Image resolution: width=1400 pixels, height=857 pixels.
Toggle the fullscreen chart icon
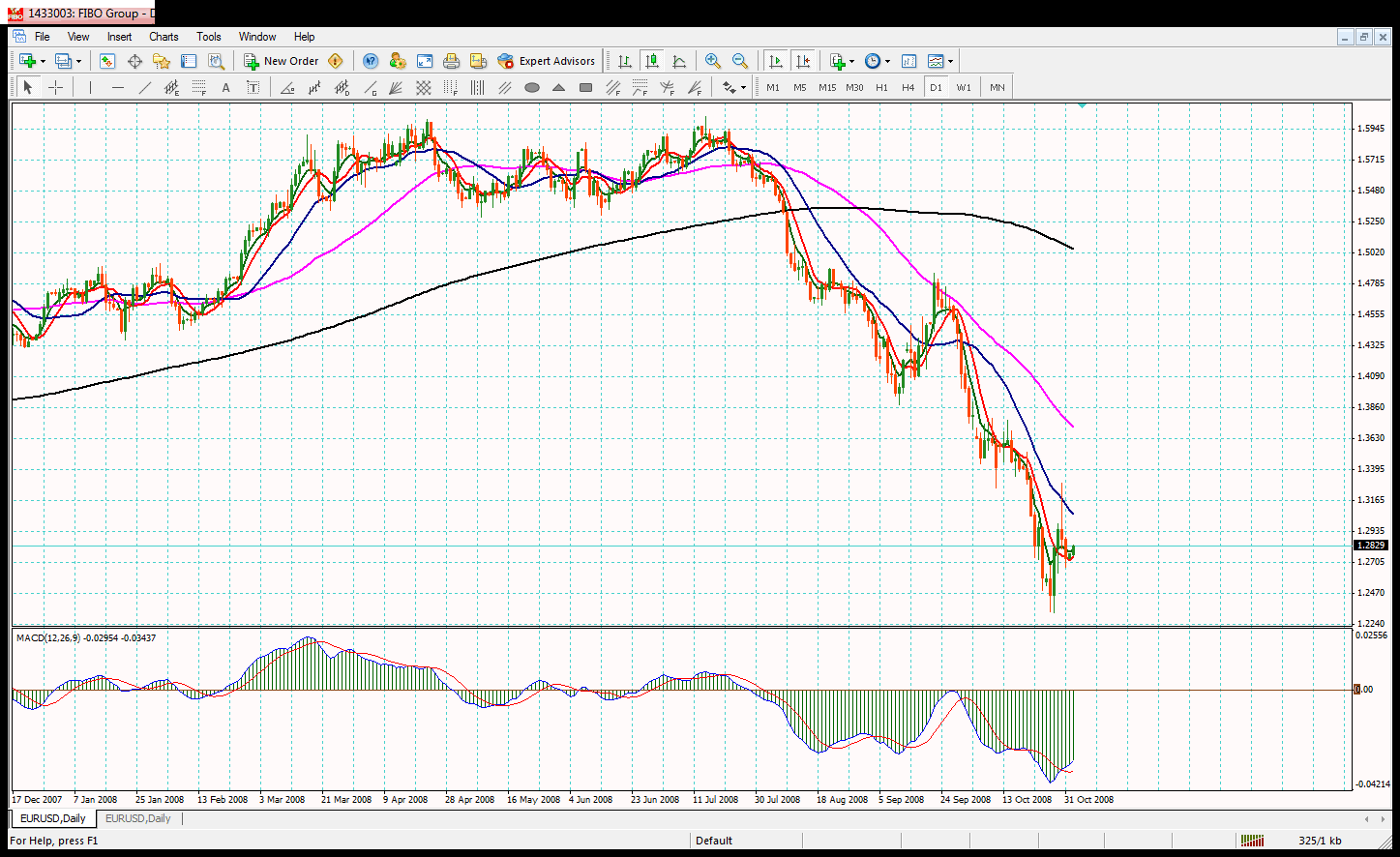[425, 61]
